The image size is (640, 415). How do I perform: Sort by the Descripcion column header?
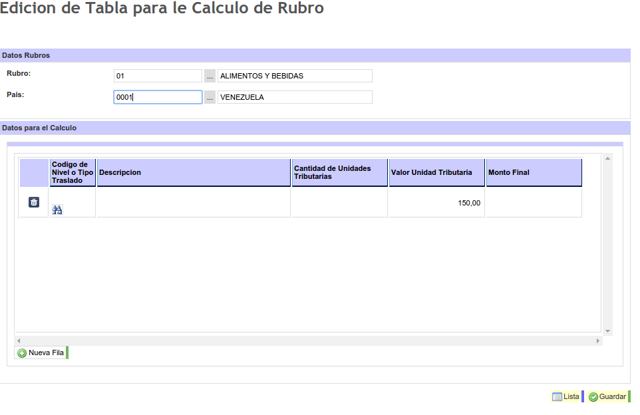(x=193, y=172)
